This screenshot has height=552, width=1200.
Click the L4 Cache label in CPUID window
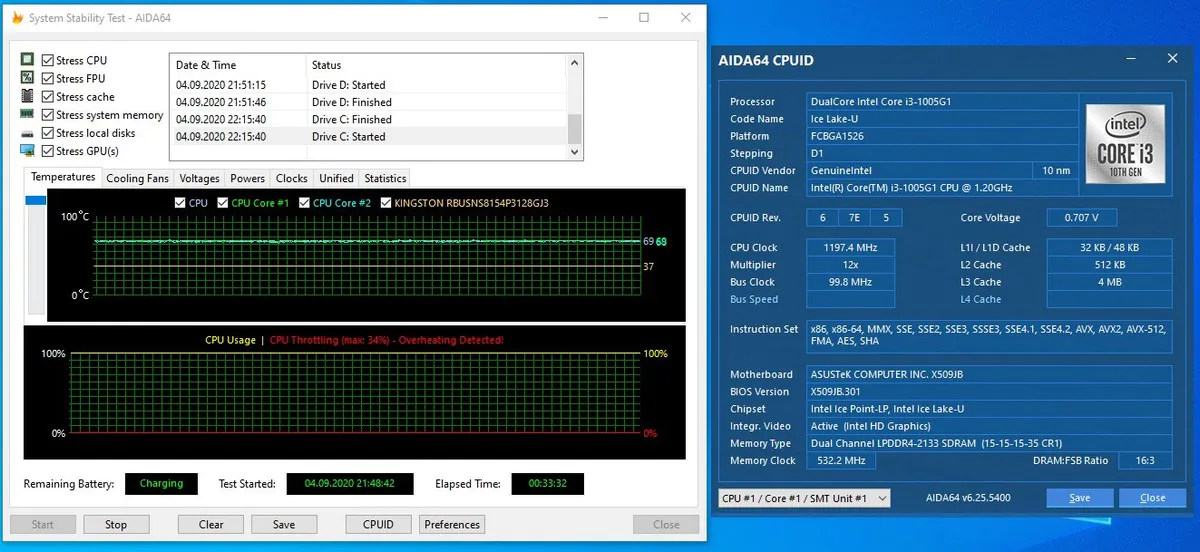980,300
